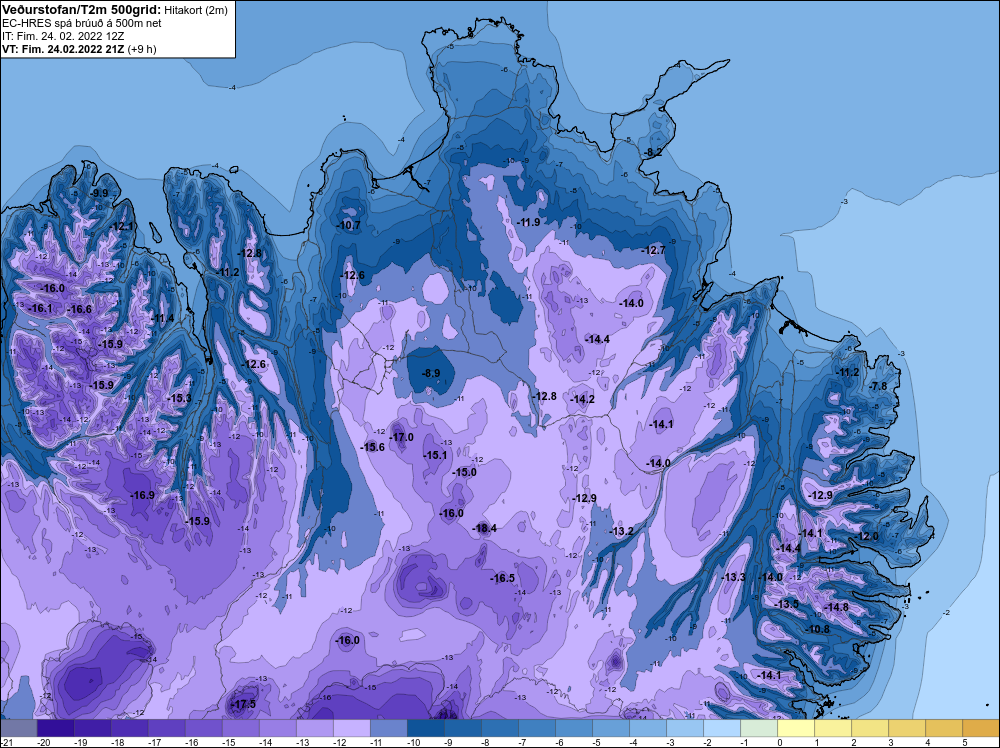
Task: Click the -9.9 temperature reading
Action: [x=99, y=193]
